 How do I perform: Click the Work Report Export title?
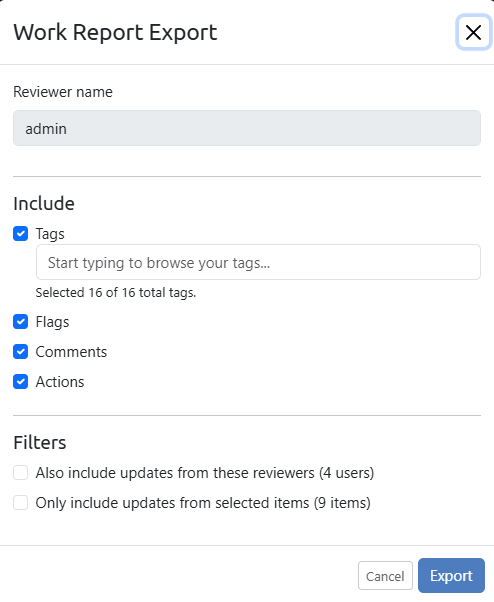pos(115,32)
